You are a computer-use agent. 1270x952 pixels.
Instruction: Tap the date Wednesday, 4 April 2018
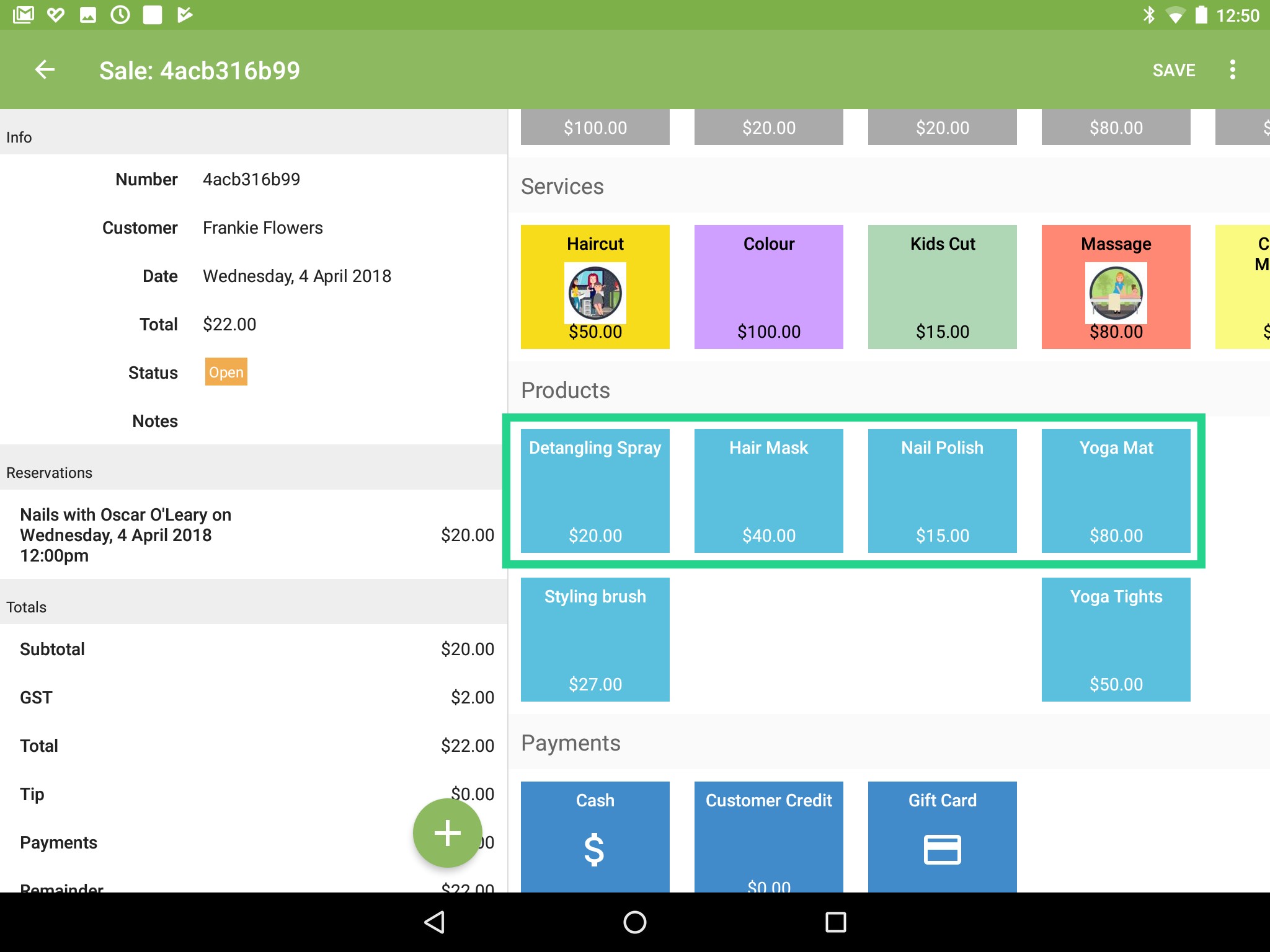297,276
